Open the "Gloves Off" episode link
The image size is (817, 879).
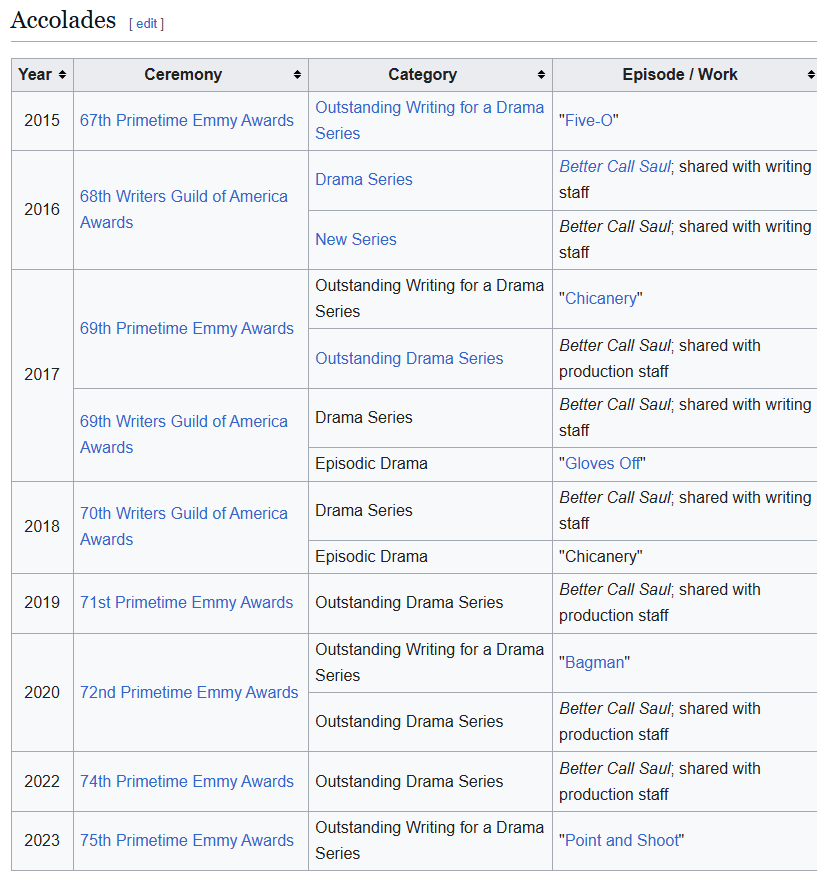[x=602, y=464]
